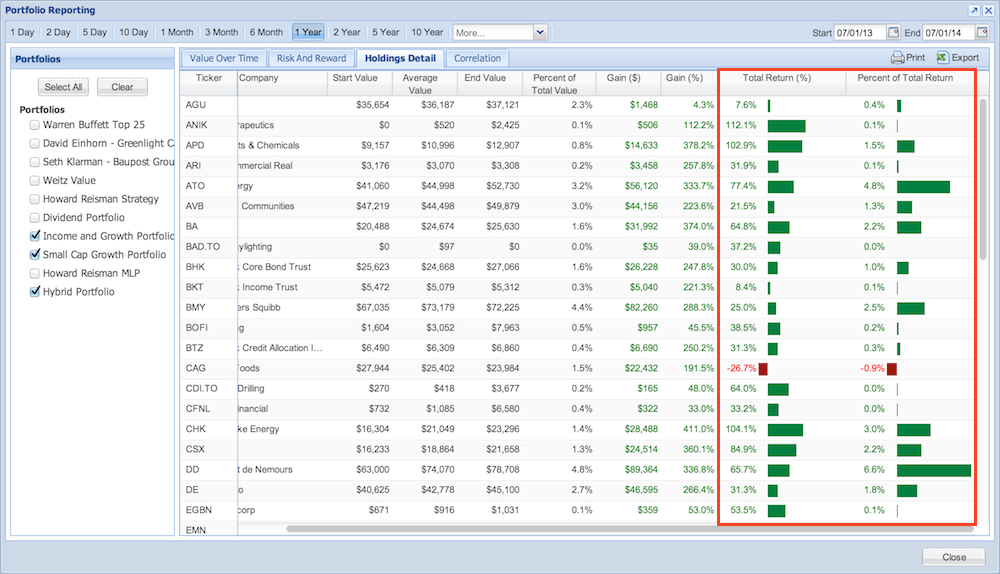Screen dimensions: 1000x574
Task: Select the 3 Month time range
Action: pos(221,32)
